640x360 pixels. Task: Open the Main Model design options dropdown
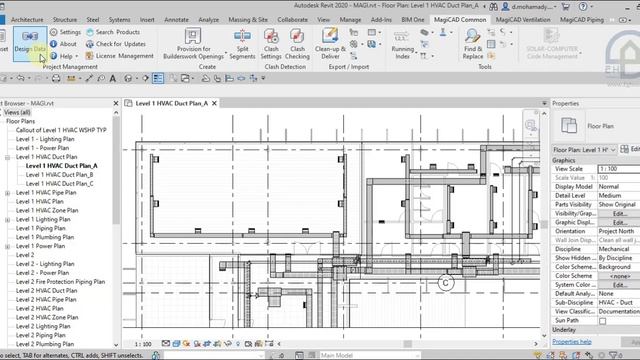coord(370,355)
